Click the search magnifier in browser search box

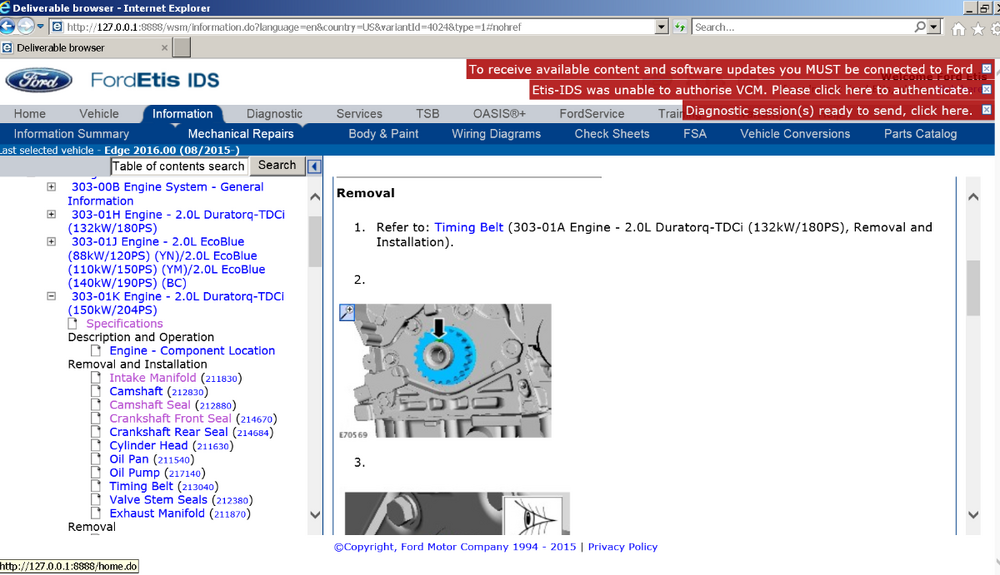point(920,27)
